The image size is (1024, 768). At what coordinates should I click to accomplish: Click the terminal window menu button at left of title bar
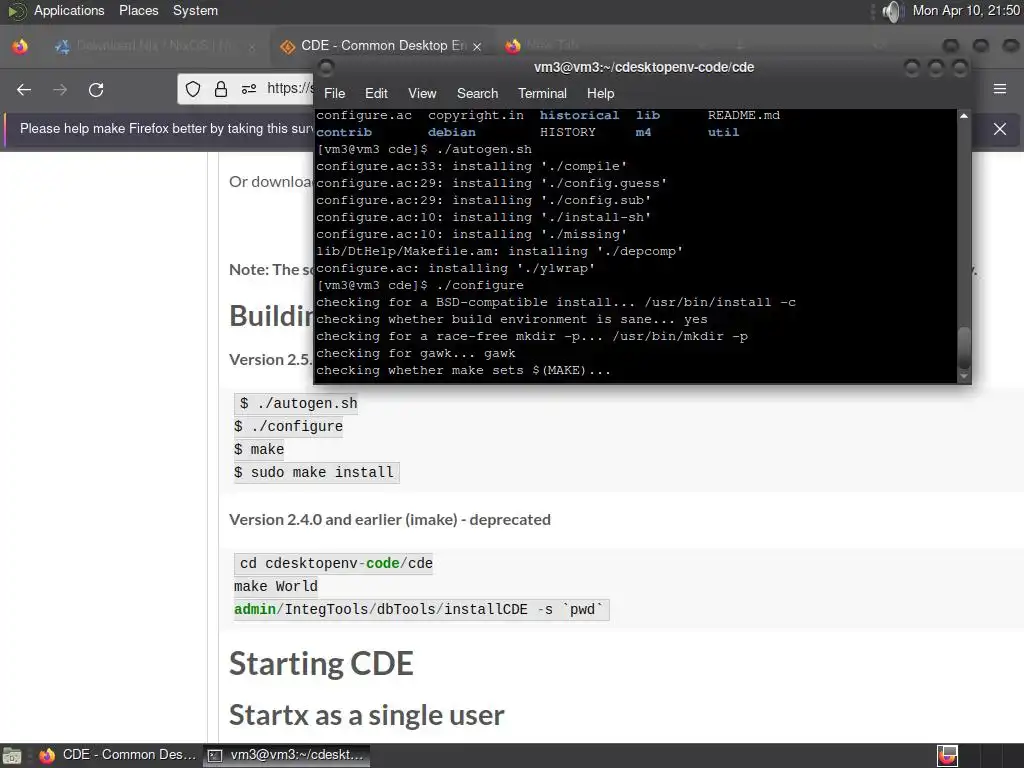tap(326, 67)
